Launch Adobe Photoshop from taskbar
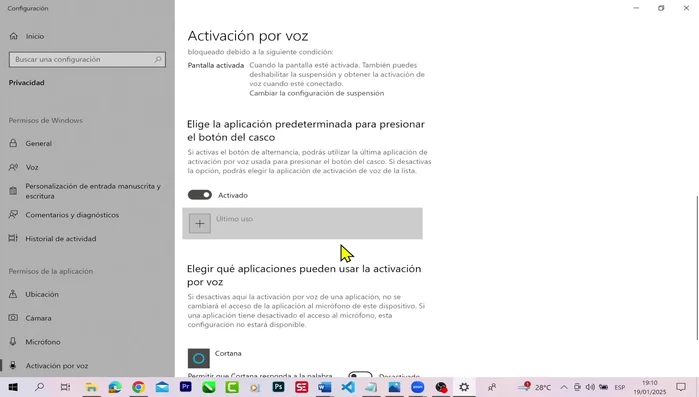699x397 pixels. click(x=278, y=387)
